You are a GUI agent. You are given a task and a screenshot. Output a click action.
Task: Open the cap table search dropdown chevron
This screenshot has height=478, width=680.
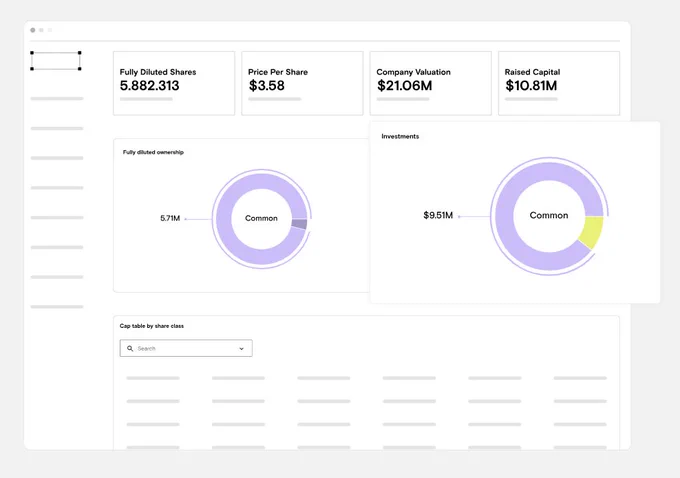242,349
